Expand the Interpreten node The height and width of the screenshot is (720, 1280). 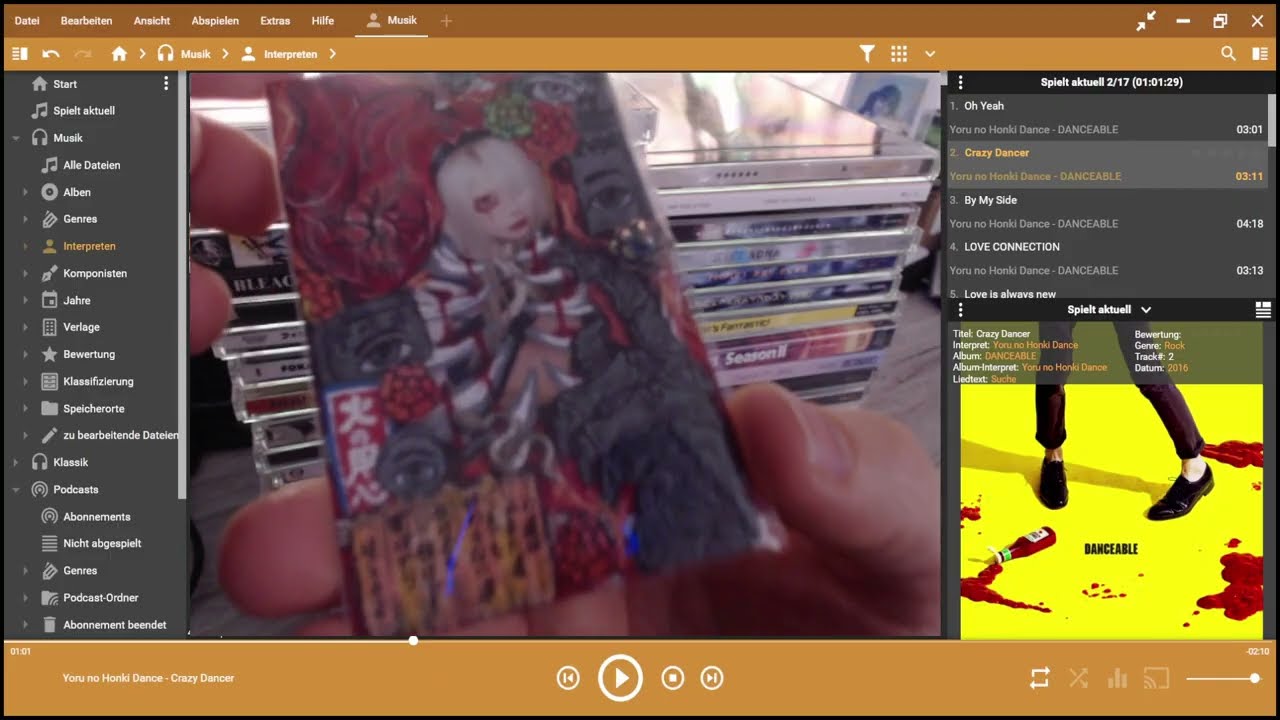[x=25, y=246]
